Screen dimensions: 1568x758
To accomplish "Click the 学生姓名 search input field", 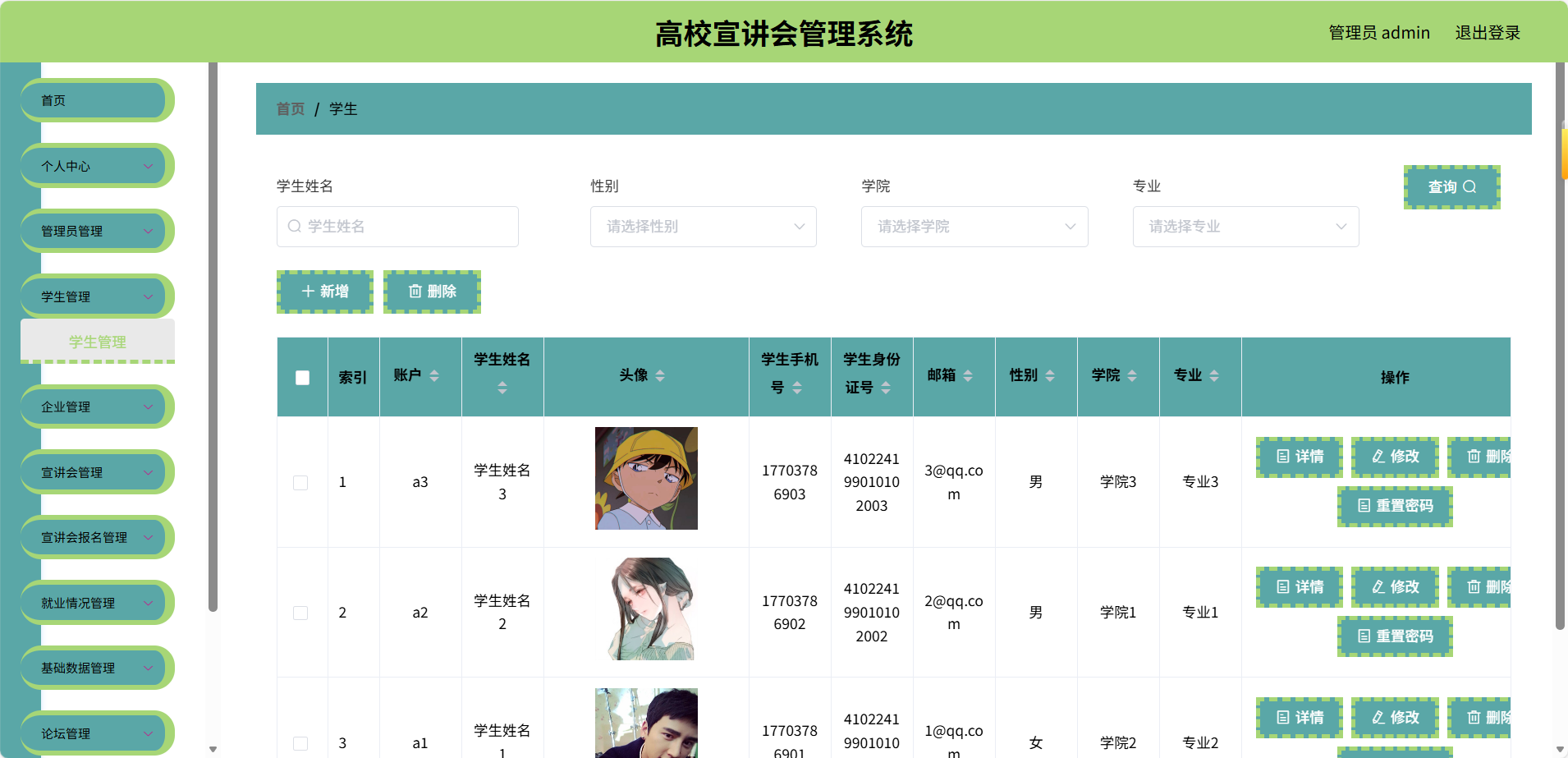I will click(x=397, y=227).
